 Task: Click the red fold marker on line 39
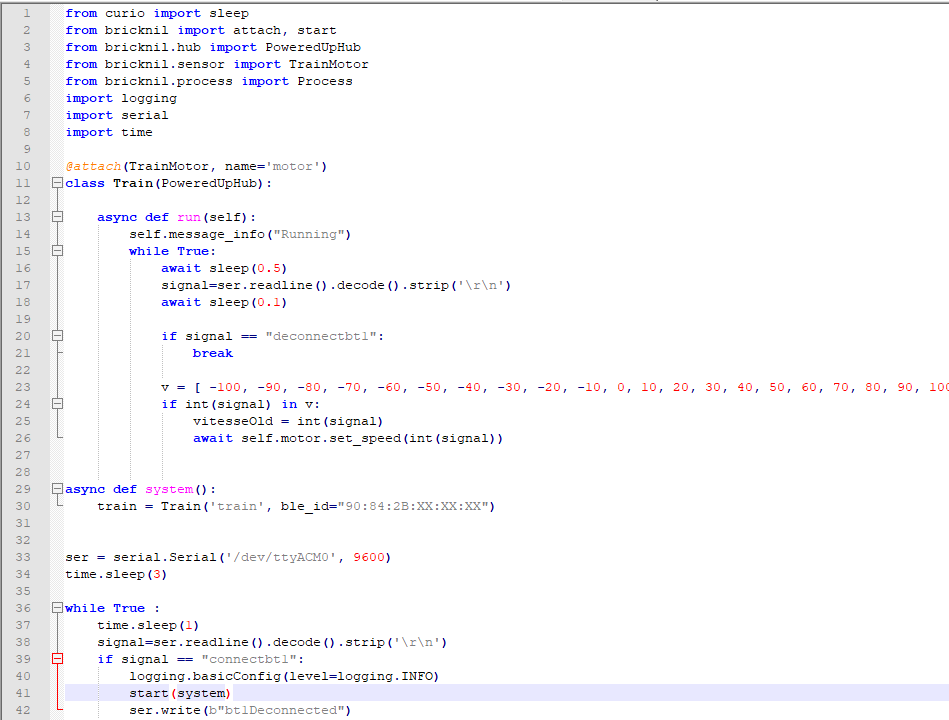(x=57, y=659)
